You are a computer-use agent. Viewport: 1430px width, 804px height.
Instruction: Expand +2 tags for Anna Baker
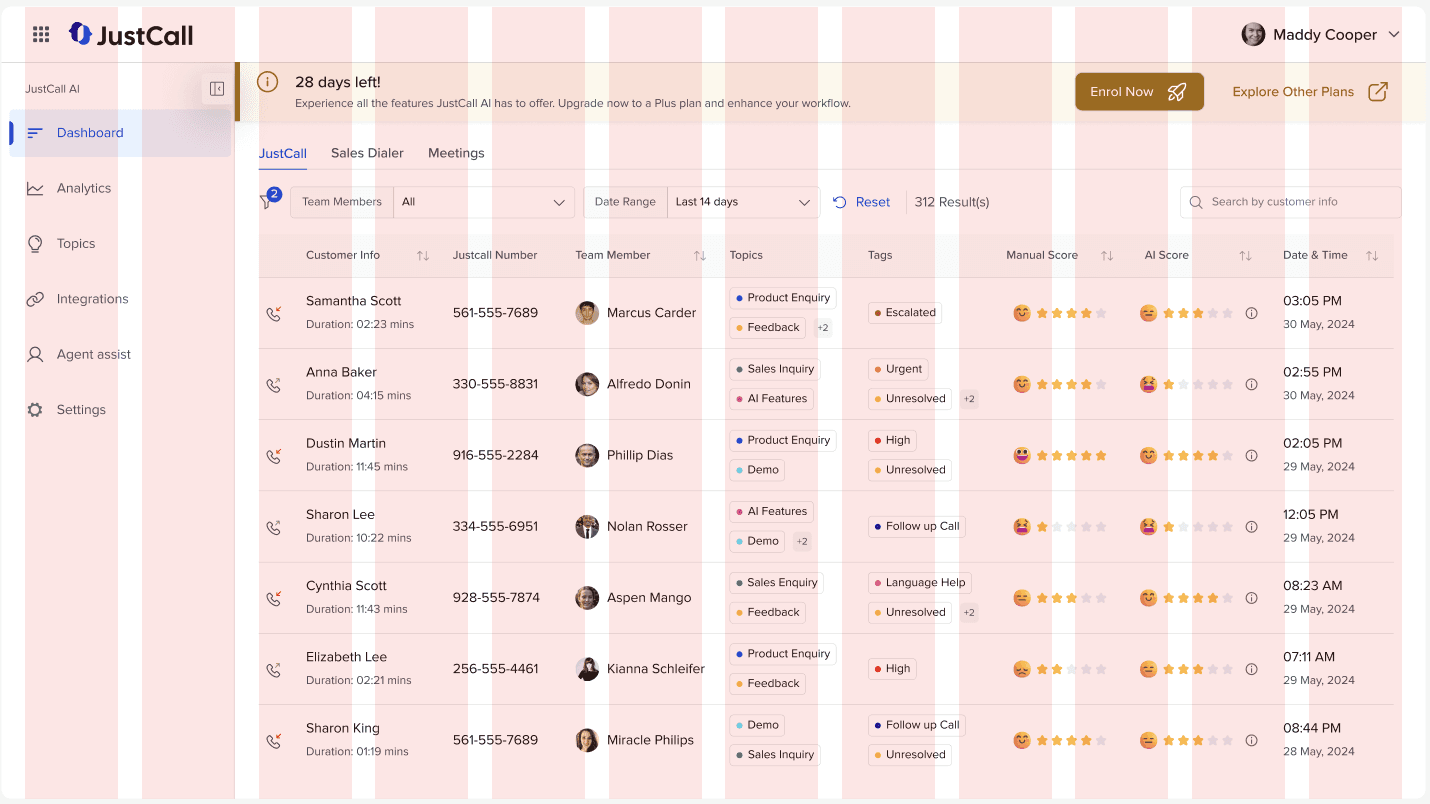(969, 399)
